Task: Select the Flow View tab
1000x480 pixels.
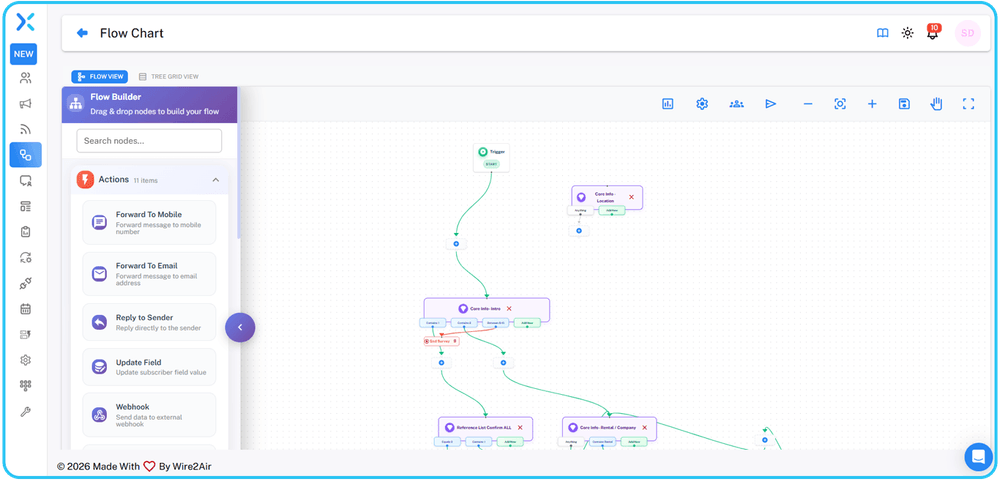Action: click(100, 76)
